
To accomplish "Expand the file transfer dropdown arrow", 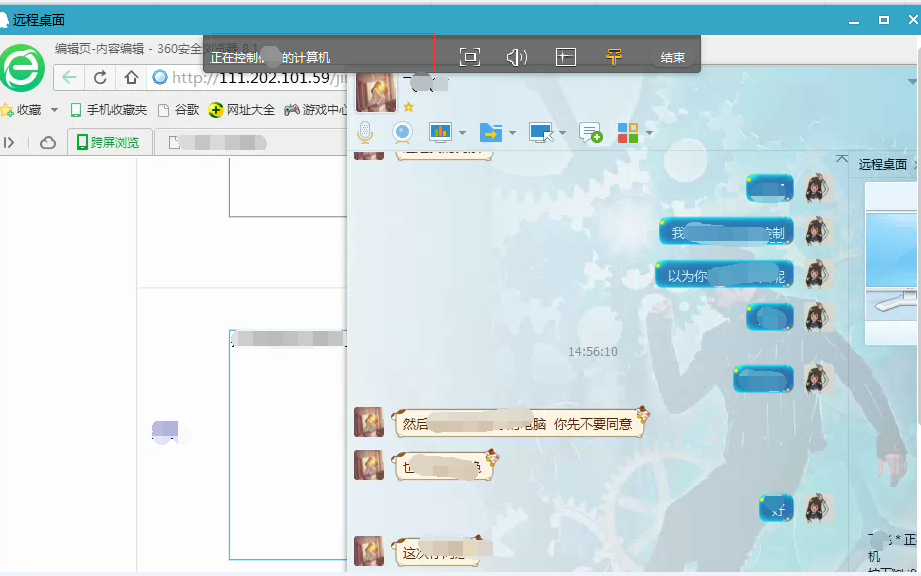I will click(512, 133).
